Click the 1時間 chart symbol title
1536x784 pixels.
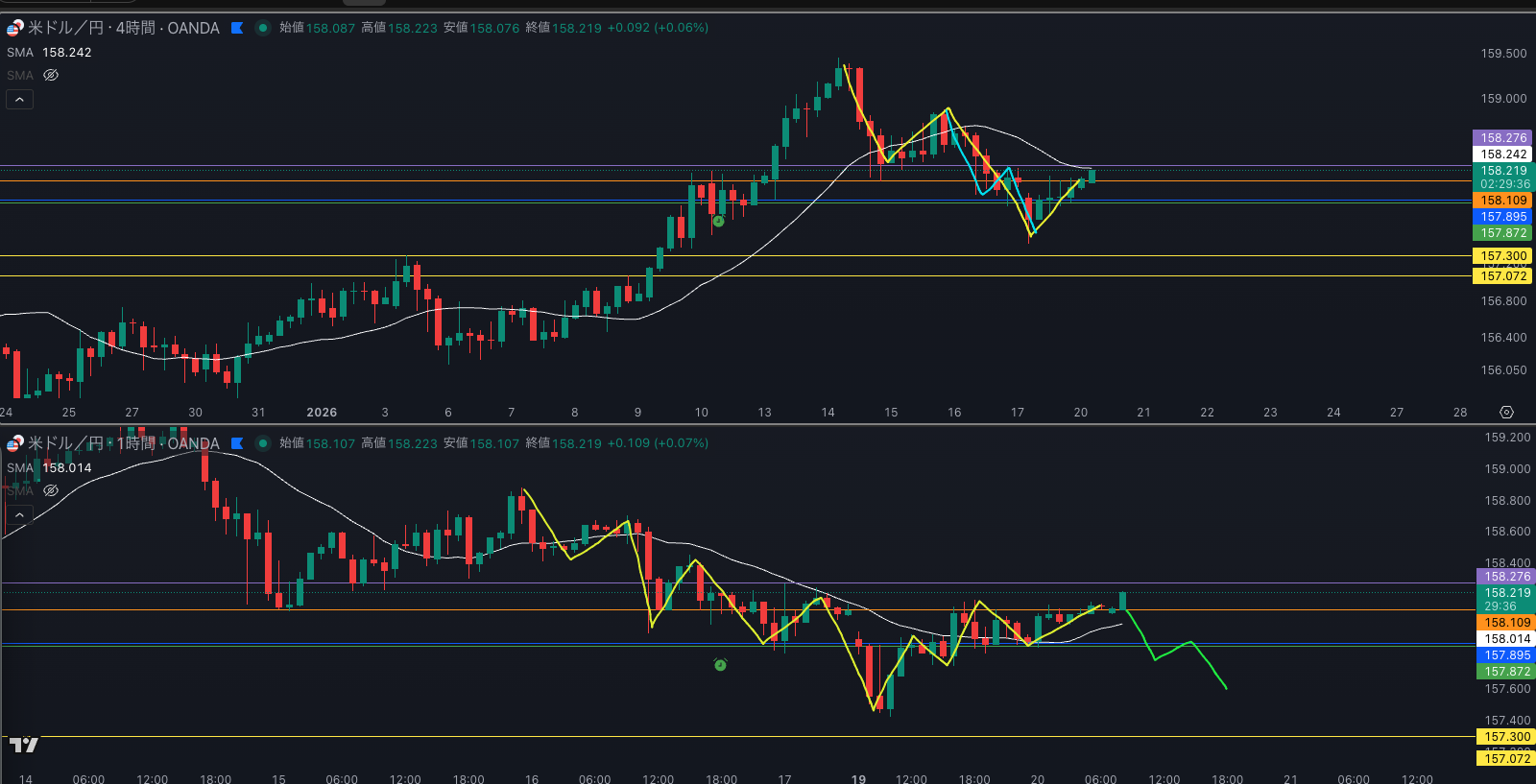[123, 443]
